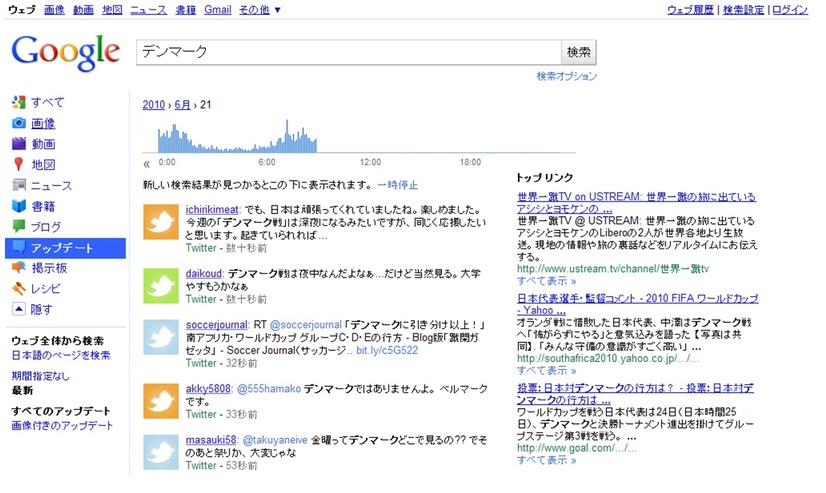Click すべて表示 under goal.com result

(546, 460)
